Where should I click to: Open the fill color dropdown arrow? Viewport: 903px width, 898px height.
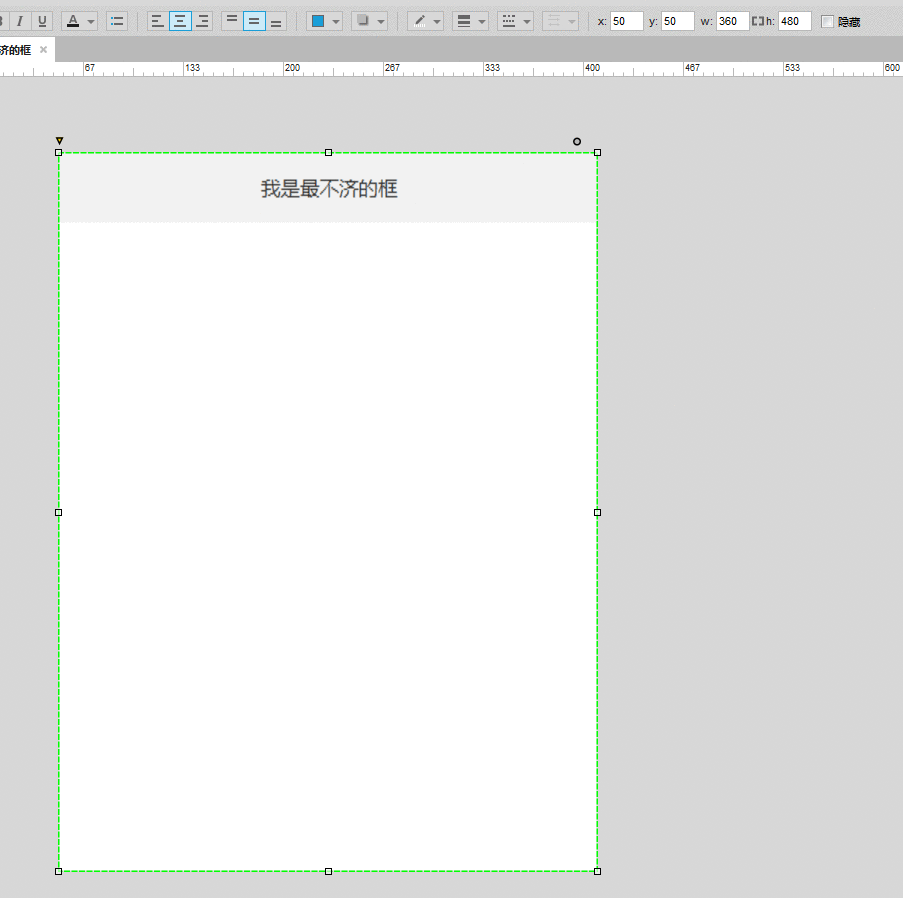tap(336, 22)
